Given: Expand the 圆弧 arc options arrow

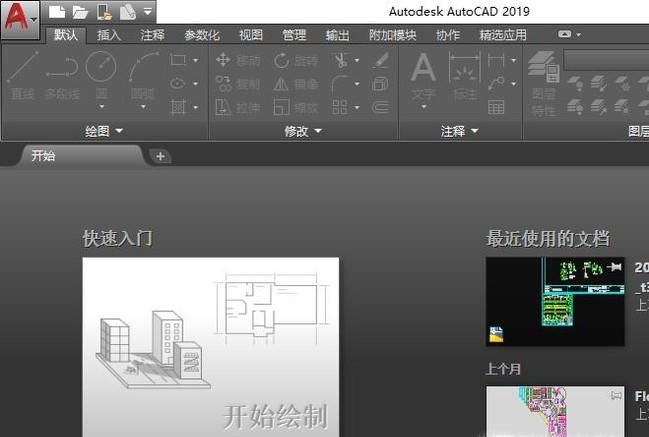Looking at the screenshot, I should (143, 106).
